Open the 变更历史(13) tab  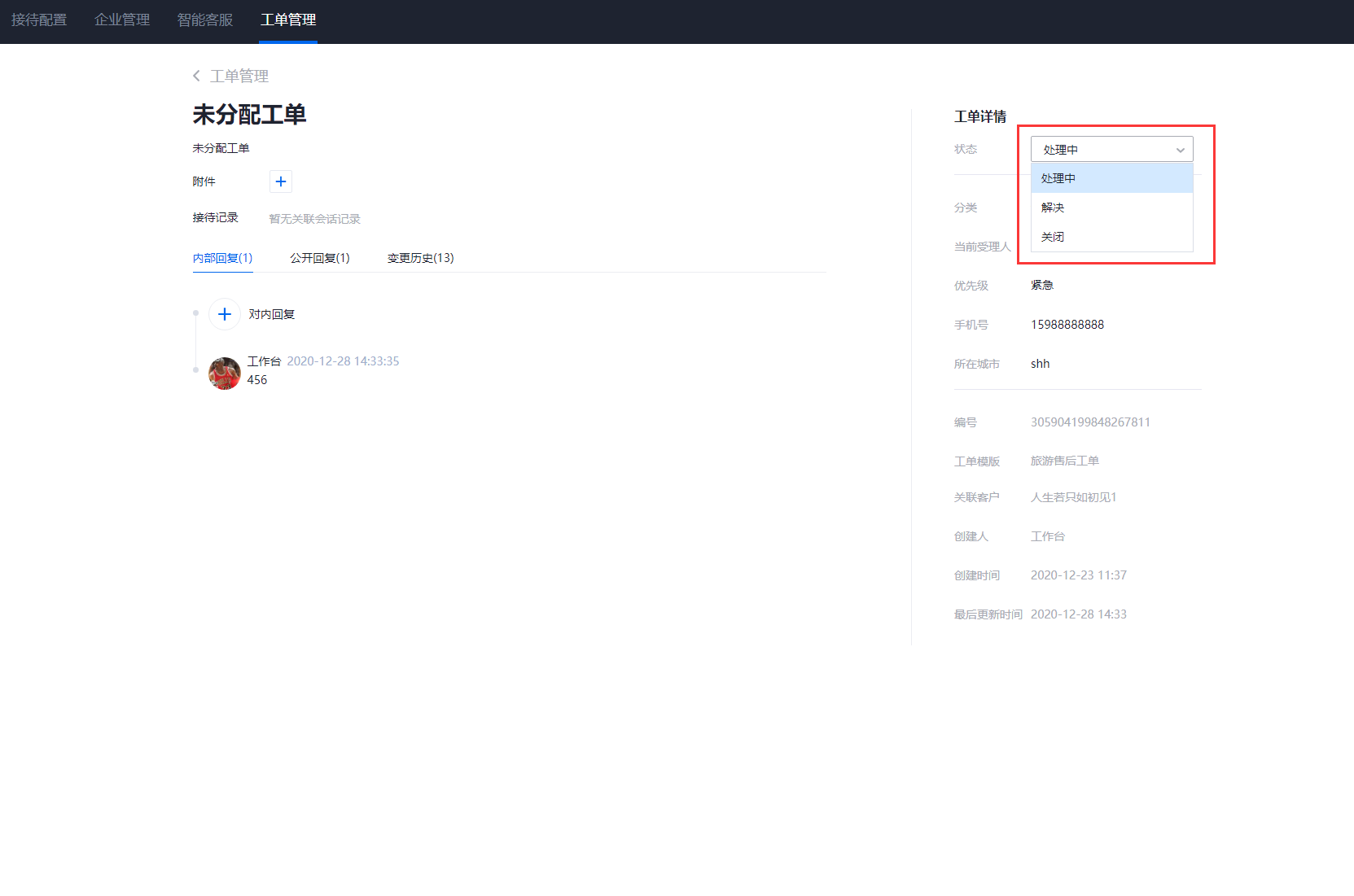click(x=420, y=258)
